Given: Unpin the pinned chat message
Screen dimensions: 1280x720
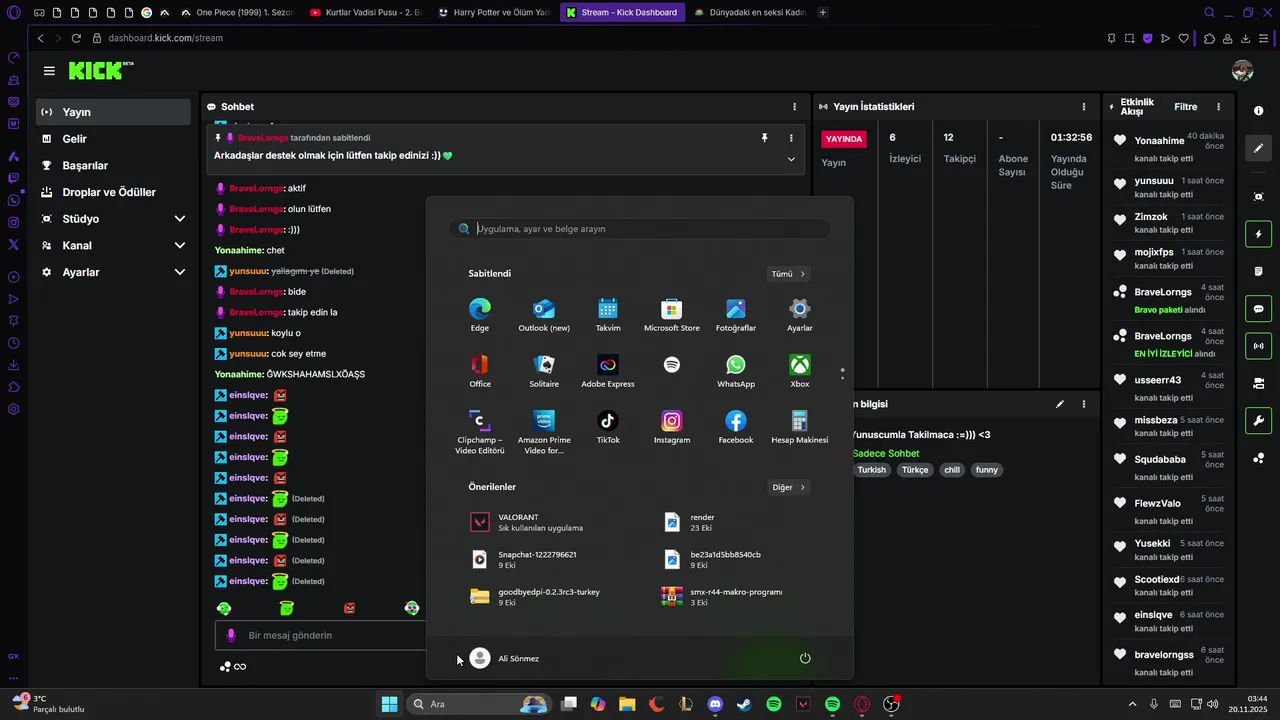Looking at the screenshot, I should tap(764, 138).
